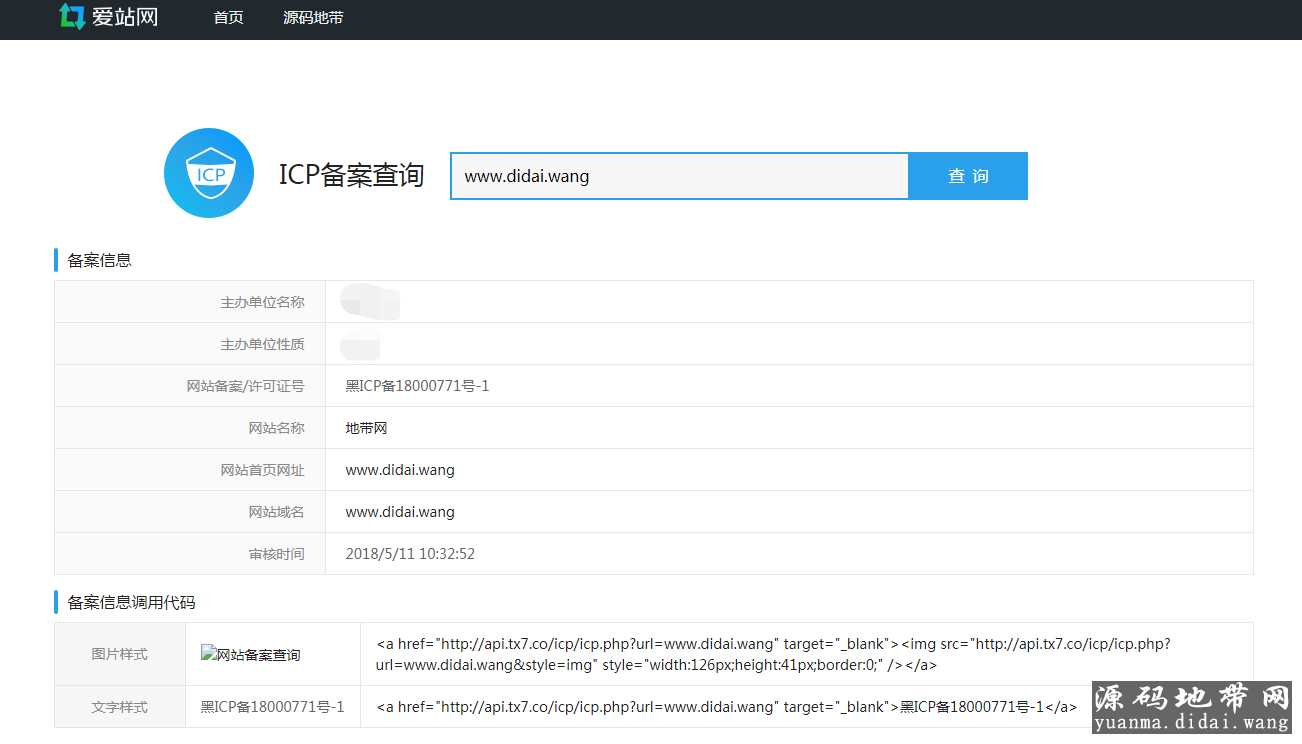The height and width of the screenshot is (744, 1302).
Task: Click the 网站域名 value www.didai.wang
Action: [400, 512]
